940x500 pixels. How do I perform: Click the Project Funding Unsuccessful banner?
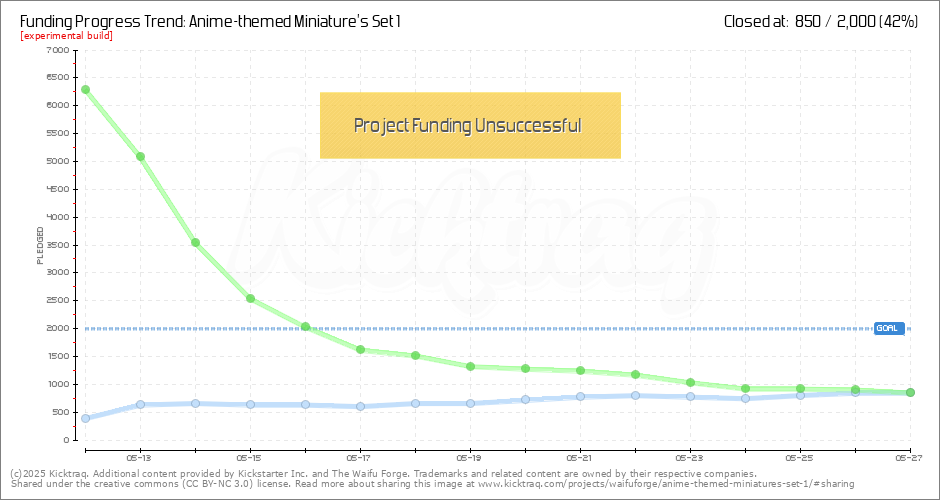click(470, 125)
